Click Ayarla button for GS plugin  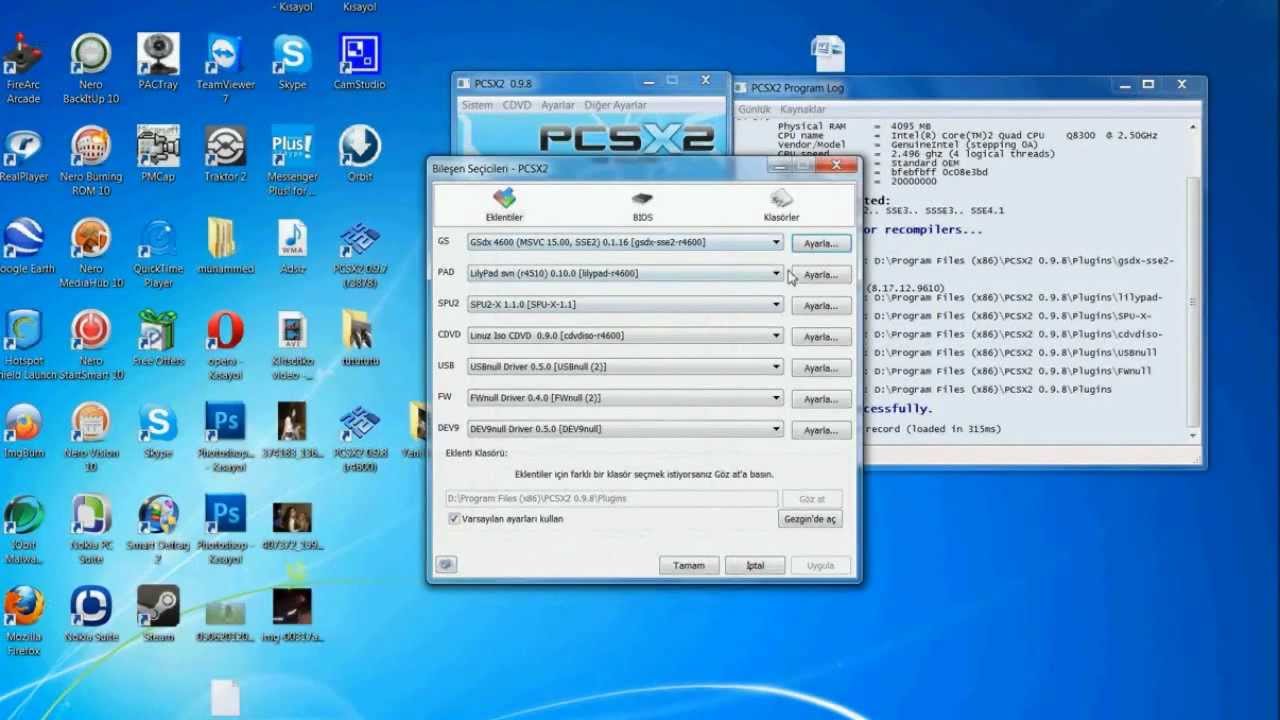click(x=821, y=243)
